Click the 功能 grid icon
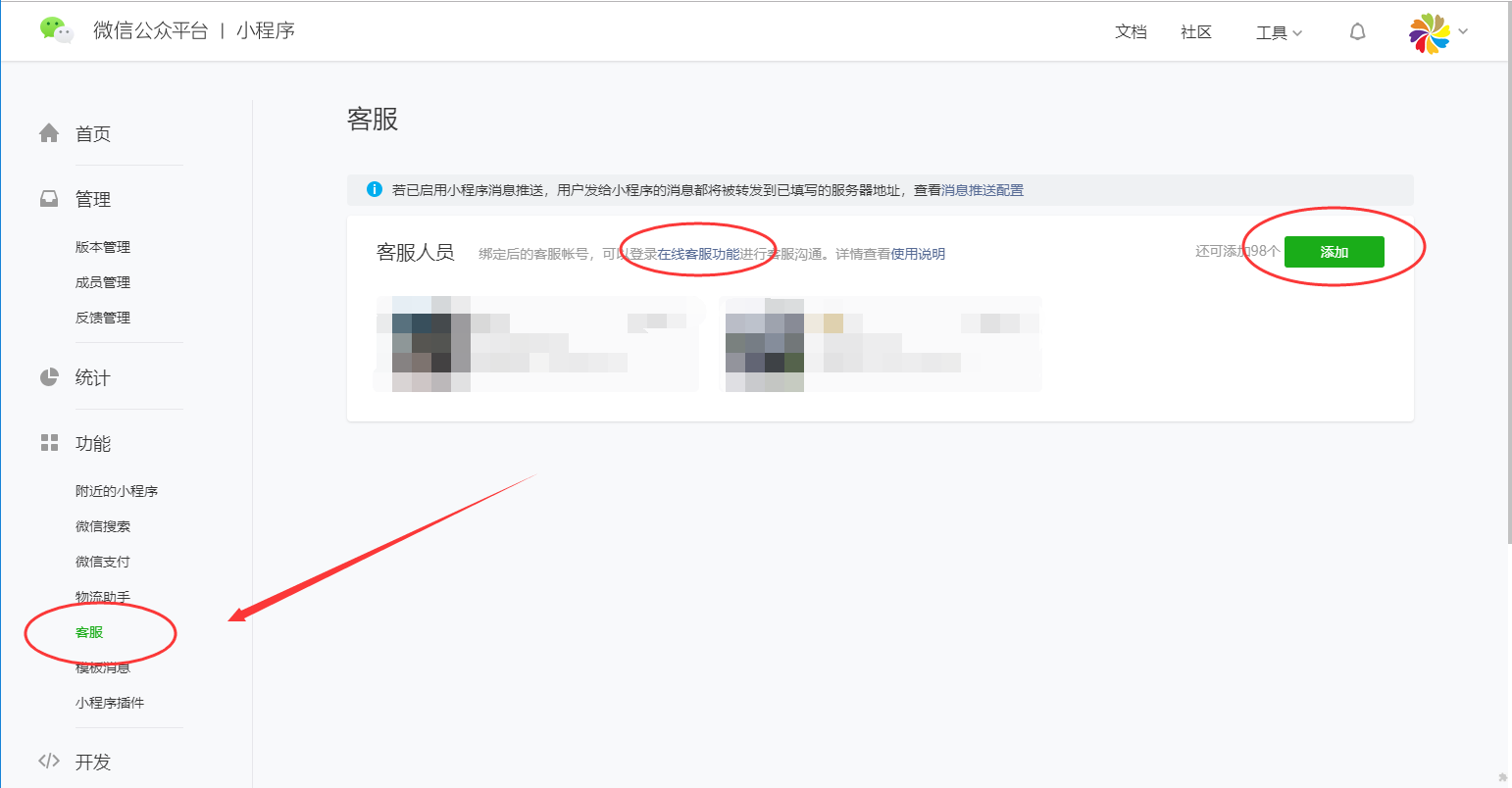Image resolution: width=1512 pixels, height=788 pixels. [49, 443]
